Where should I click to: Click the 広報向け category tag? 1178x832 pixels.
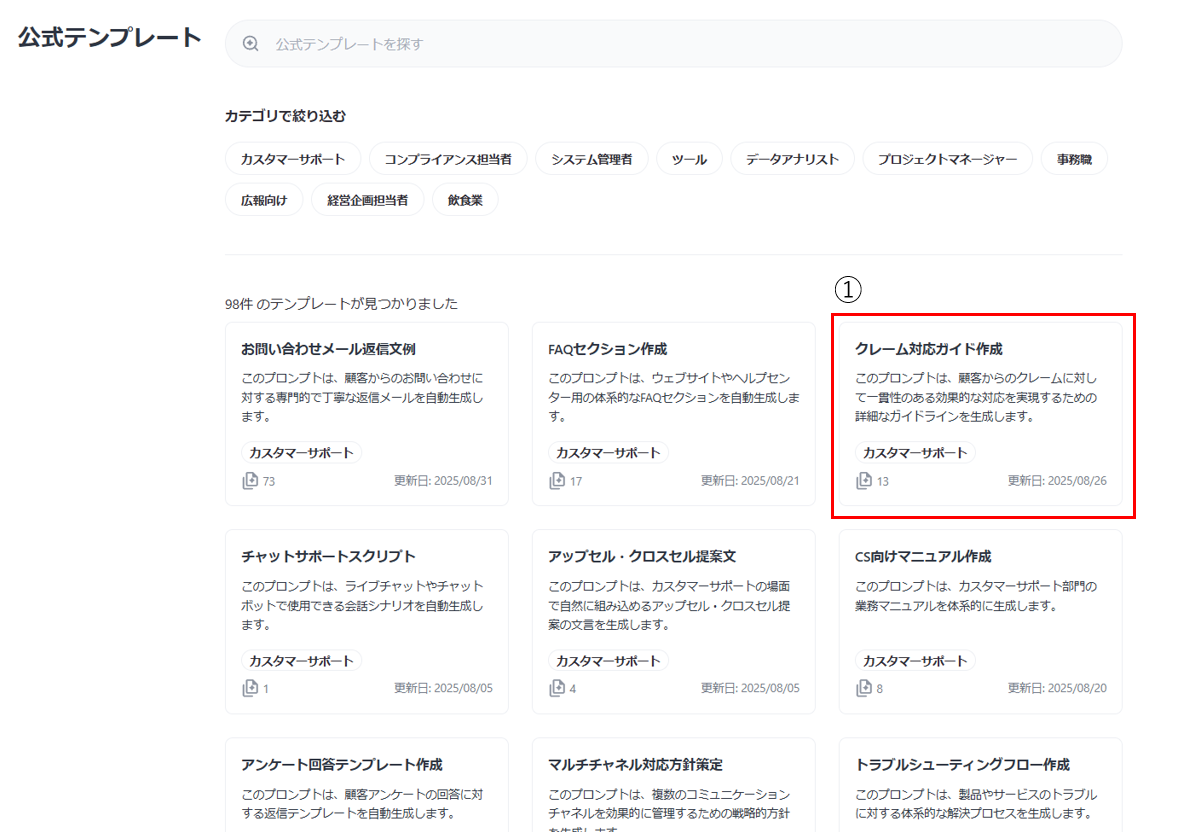click(263, 198)
